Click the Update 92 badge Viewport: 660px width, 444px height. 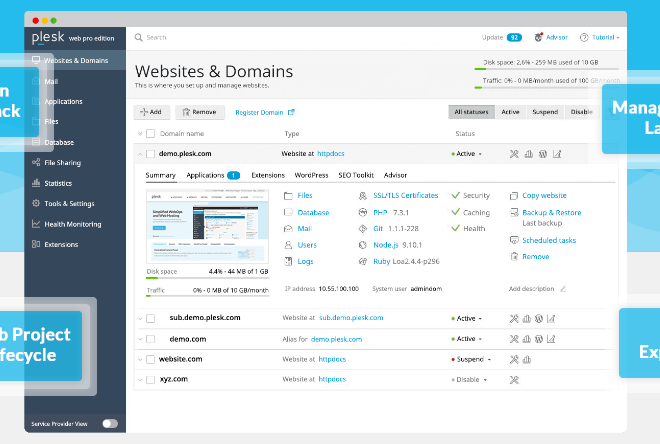(514, 37)
